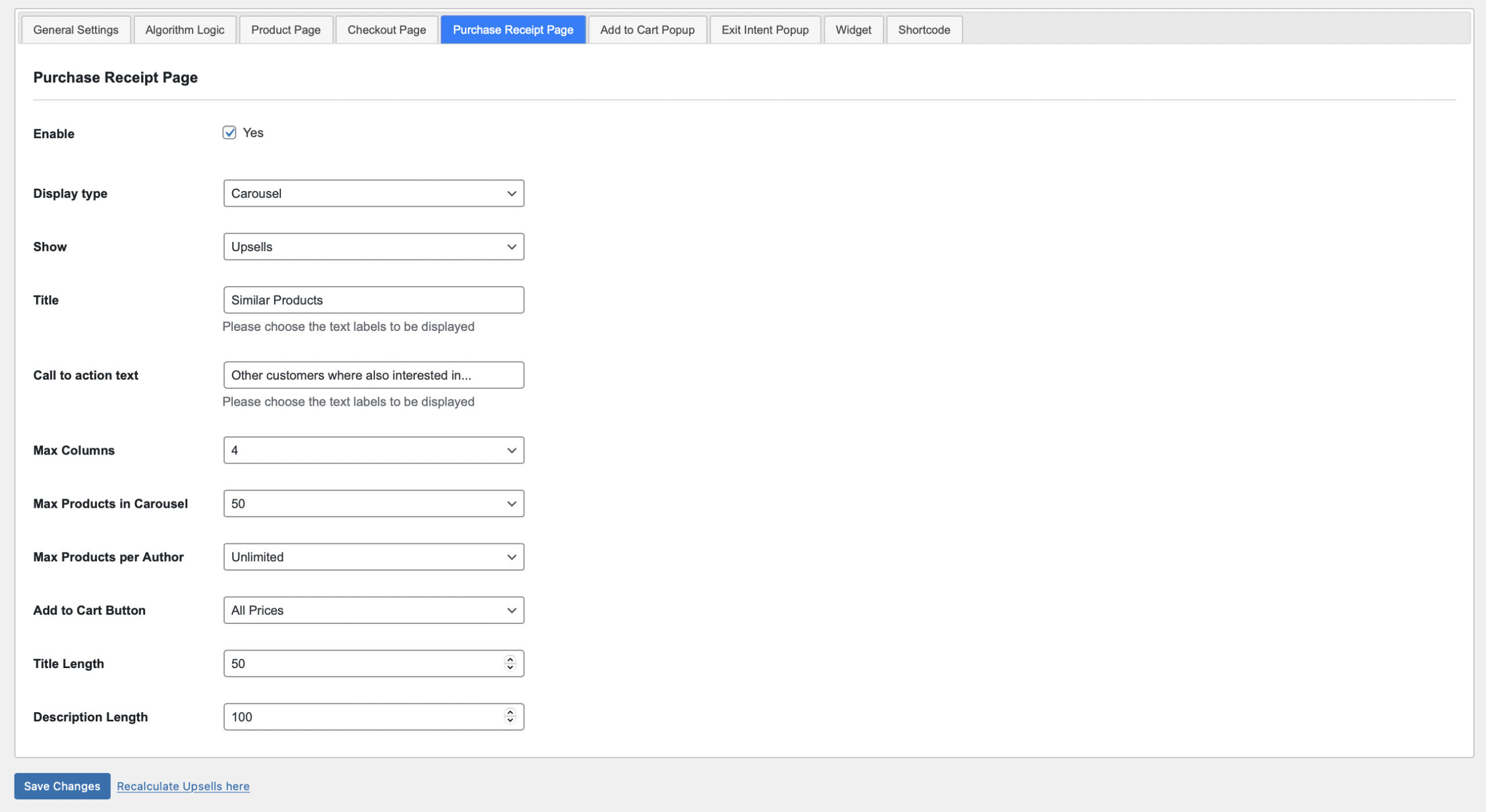Click the help text under Title field

tap(348, 327)
